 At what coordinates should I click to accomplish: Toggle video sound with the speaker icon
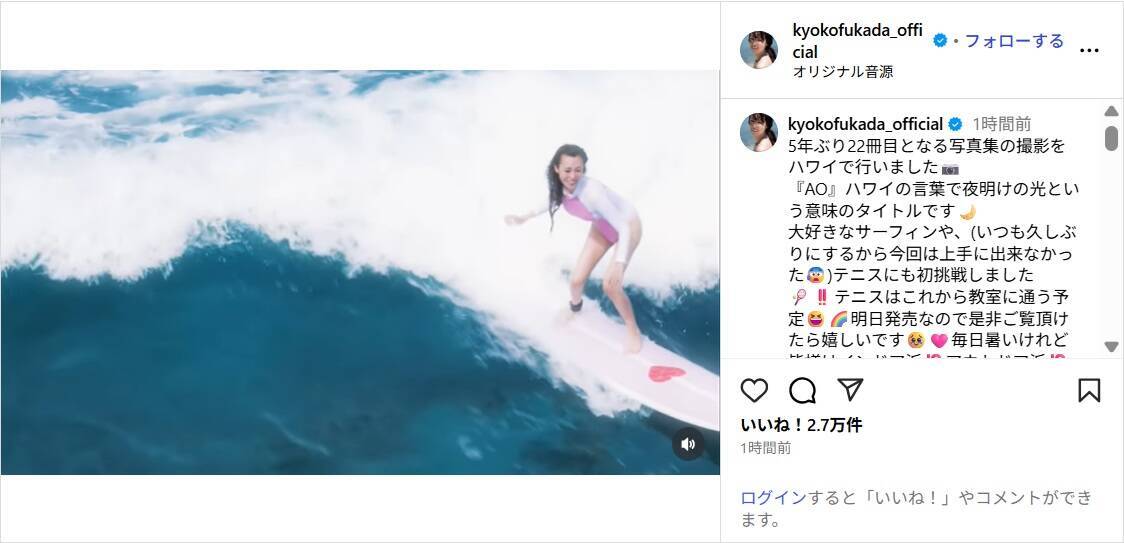click(x=687, y=444)
